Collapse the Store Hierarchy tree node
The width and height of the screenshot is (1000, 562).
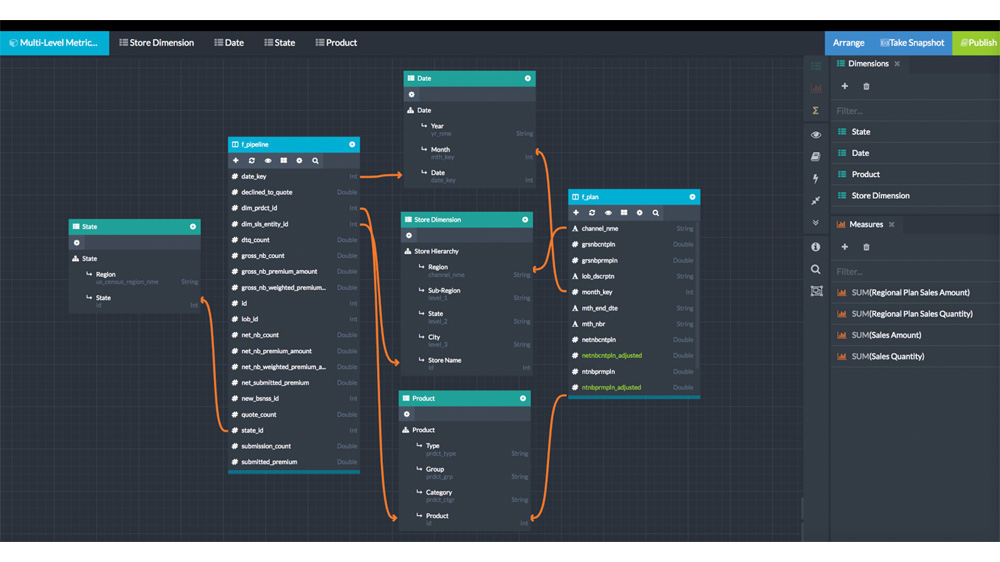point(408,251)
